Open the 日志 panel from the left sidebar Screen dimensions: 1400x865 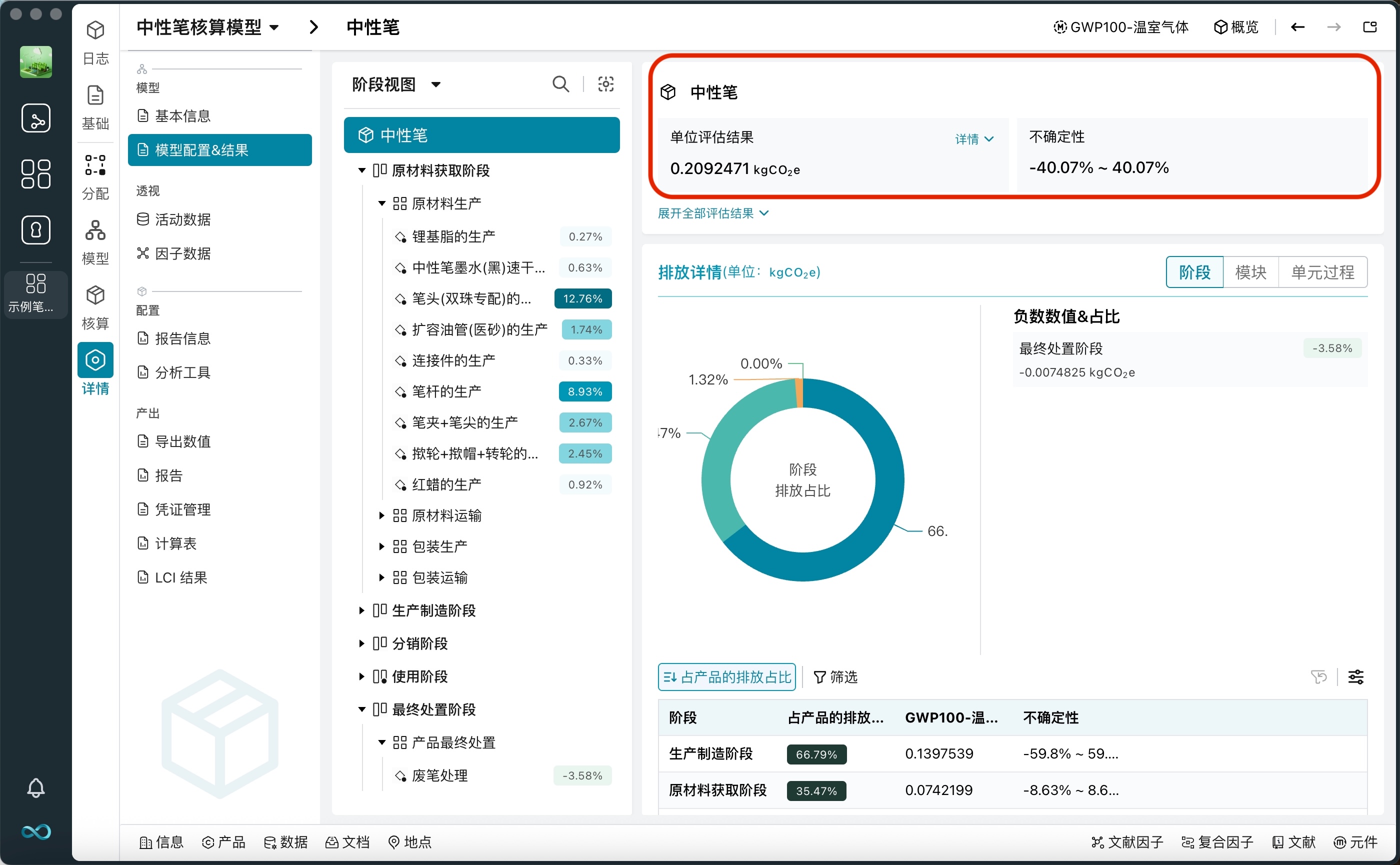tap(95, 40)
